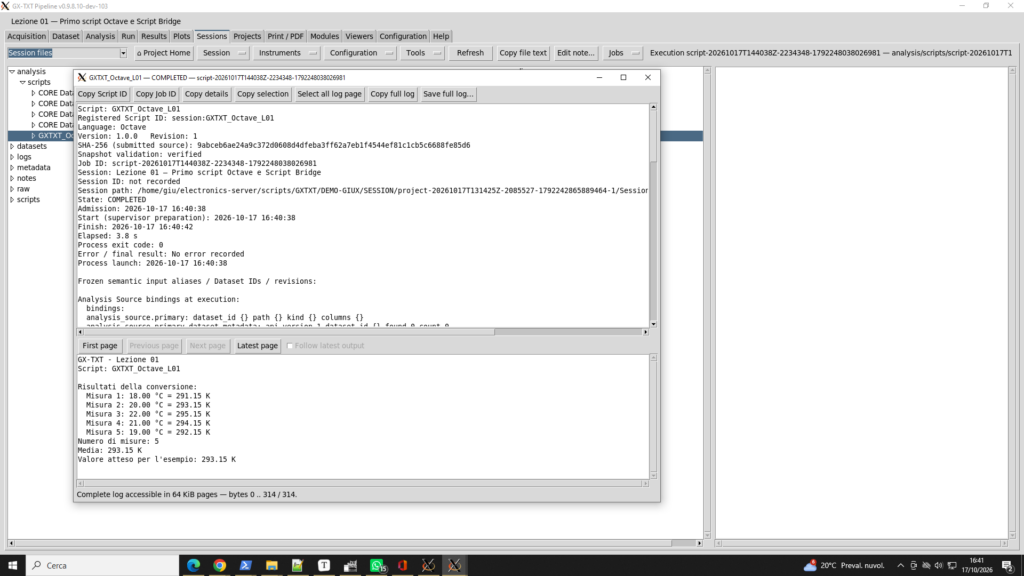1024x576 pixels.
Task: Click Copy Script ID
Action: (102, 94)
